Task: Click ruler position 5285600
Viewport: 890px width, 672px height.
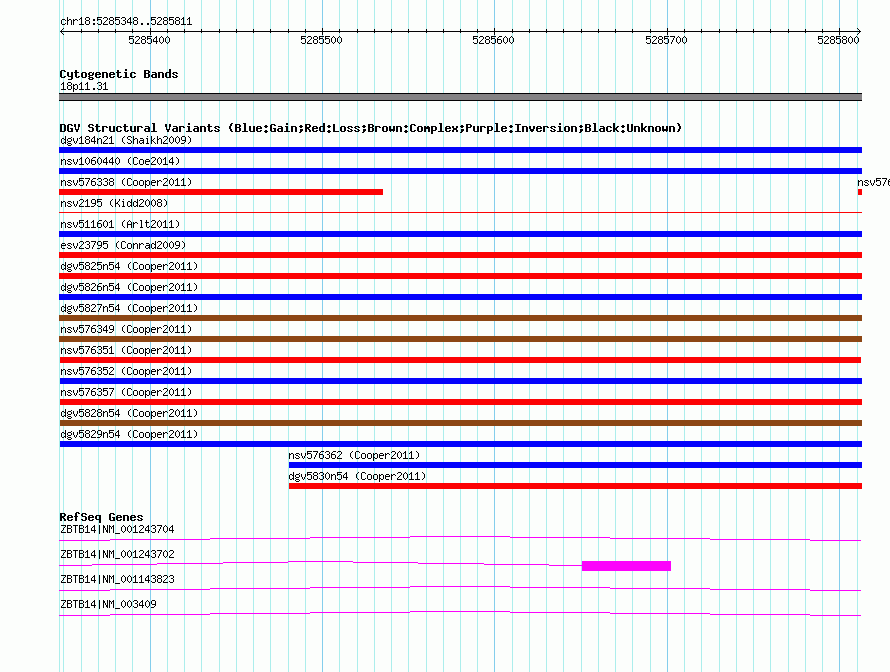Action: [x=493, y=40]
